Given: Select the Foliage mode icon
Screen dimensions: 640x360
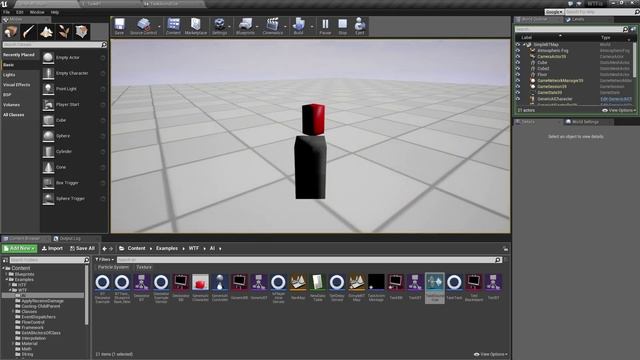Looking at the screenshot, I should (64, 32).
